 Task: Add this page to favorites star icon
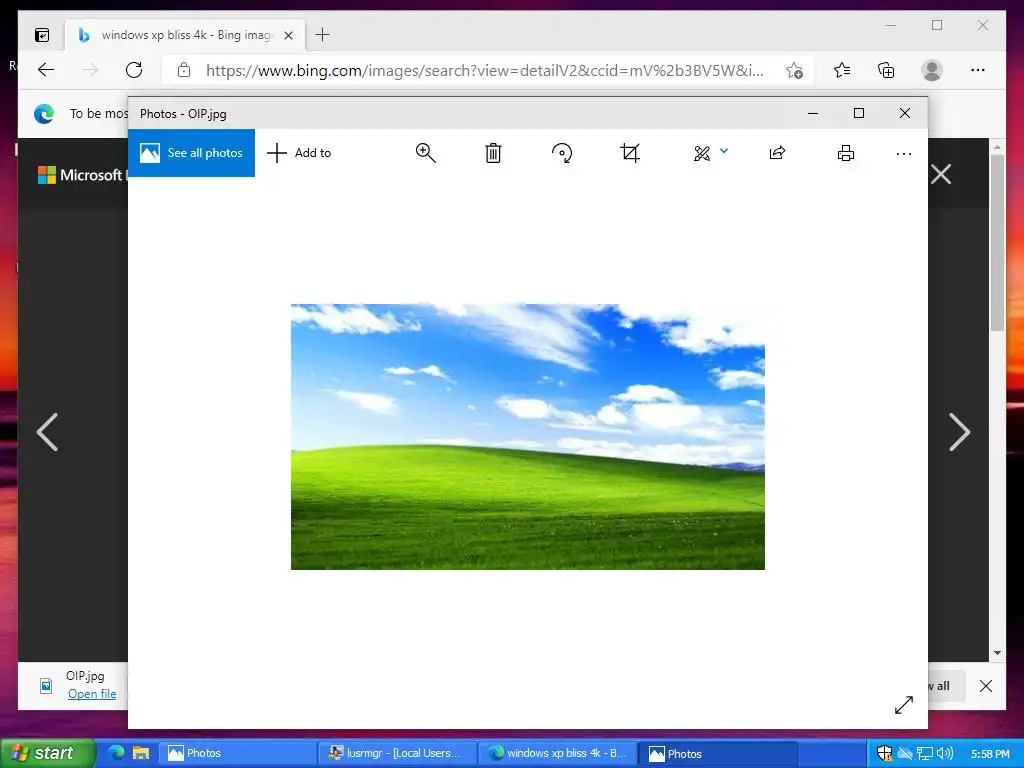(794, 71)
